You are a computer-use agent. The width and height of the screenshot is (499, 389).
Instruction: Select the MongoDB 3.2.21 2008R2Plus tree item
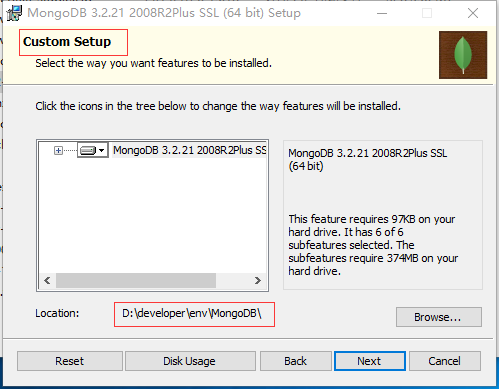coord(190,150)
